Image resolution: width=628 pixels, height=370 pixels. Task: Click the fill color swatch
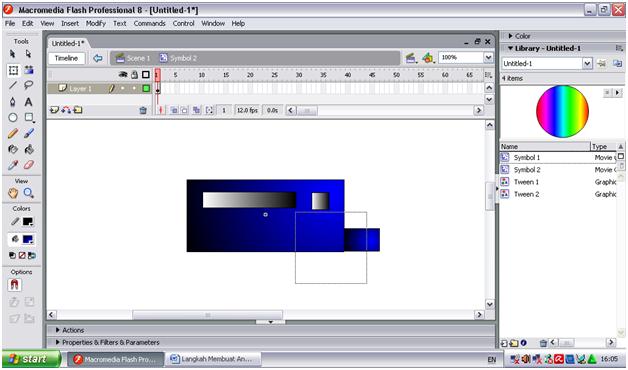click(x=28, y=239)
